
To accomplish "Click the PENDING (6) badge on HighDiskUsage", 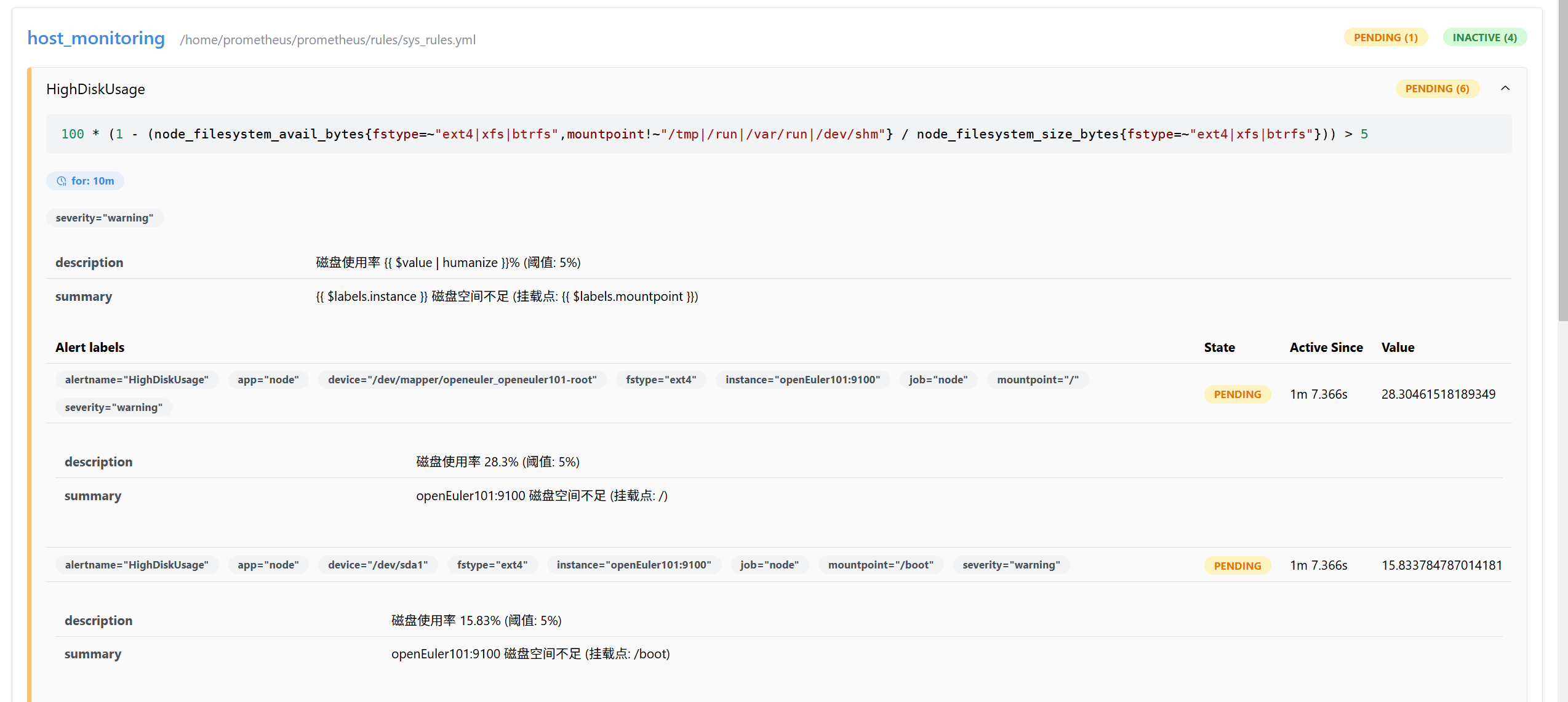I will pos(1438,88).
